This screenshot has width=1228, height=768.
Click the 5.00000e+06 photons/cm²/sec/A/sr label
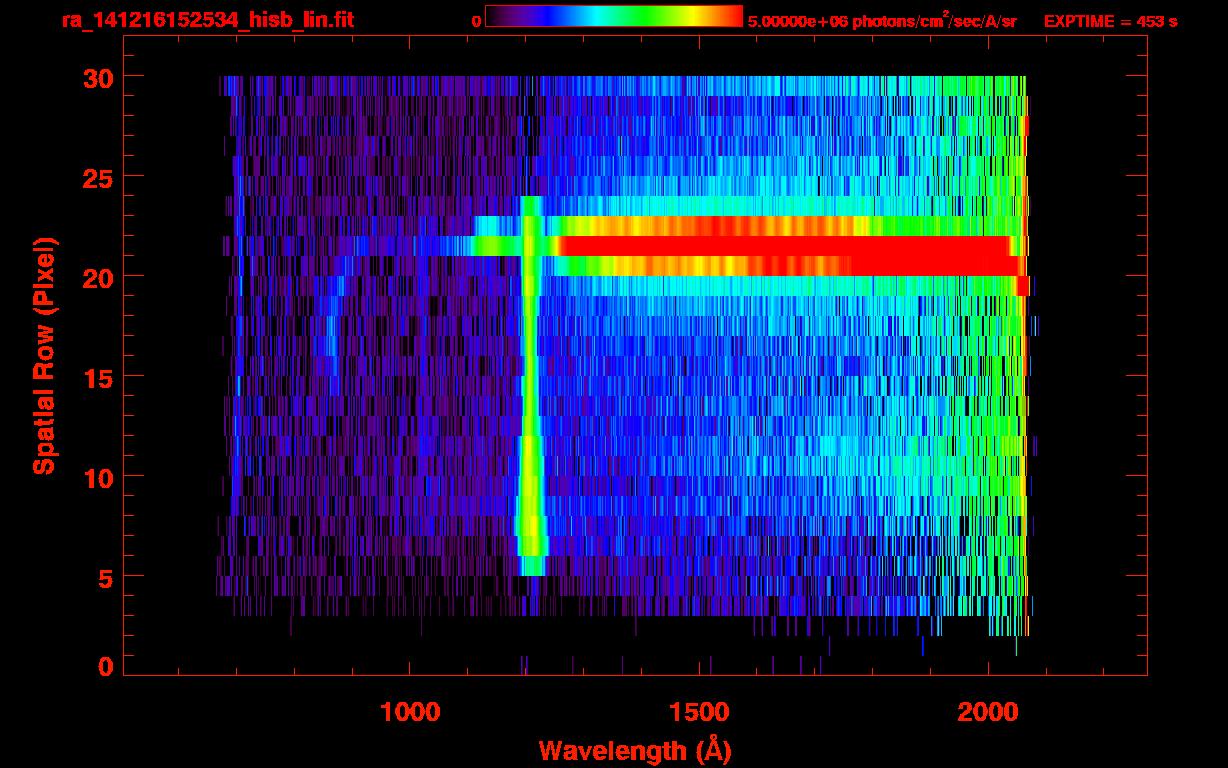[882, 20]
